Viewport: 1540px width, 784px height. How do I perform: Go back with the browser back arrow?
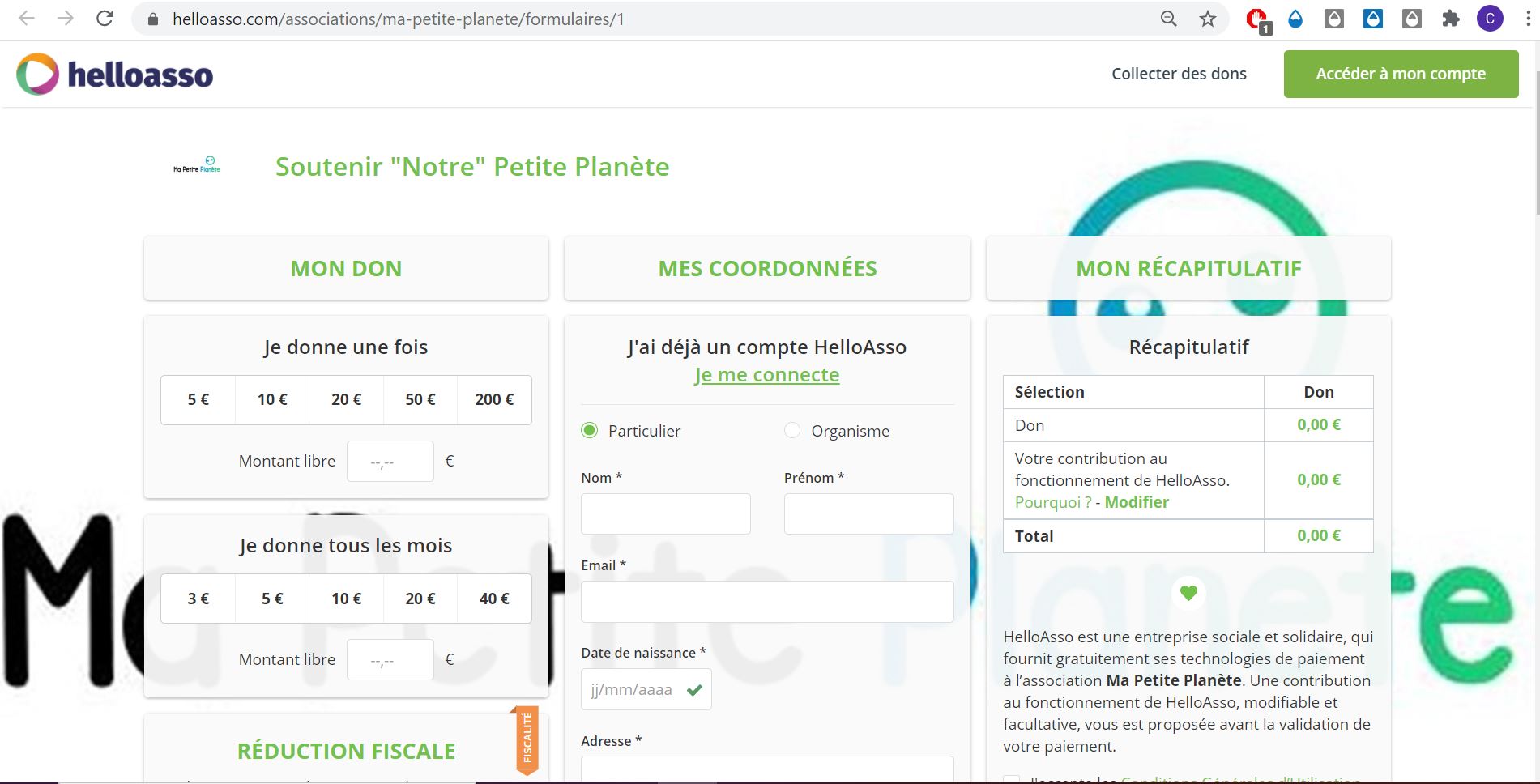pyautogui.click(x=27, y=19)
